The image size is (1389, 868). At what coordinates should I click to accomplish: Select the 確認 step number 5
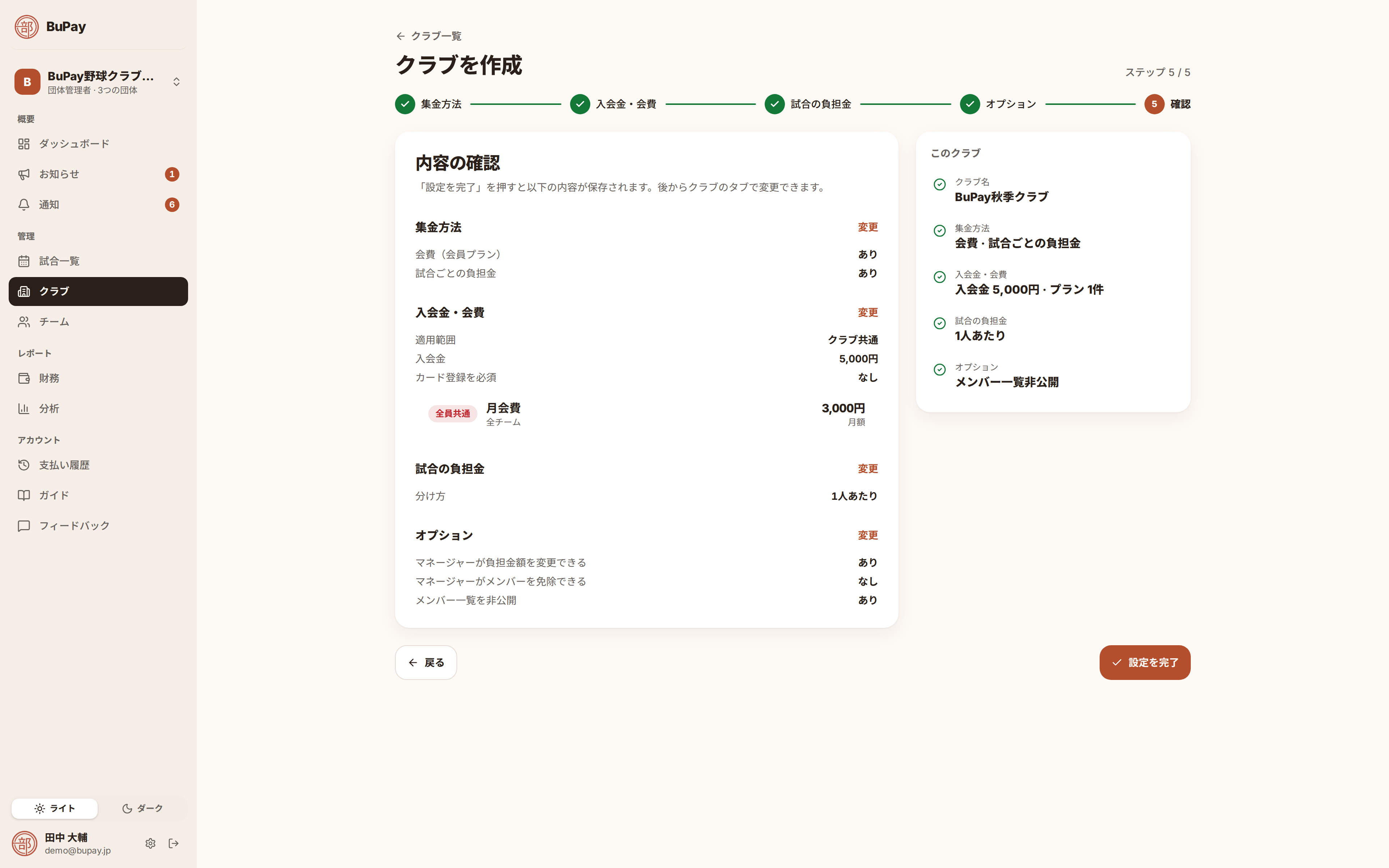[1154, 104]
